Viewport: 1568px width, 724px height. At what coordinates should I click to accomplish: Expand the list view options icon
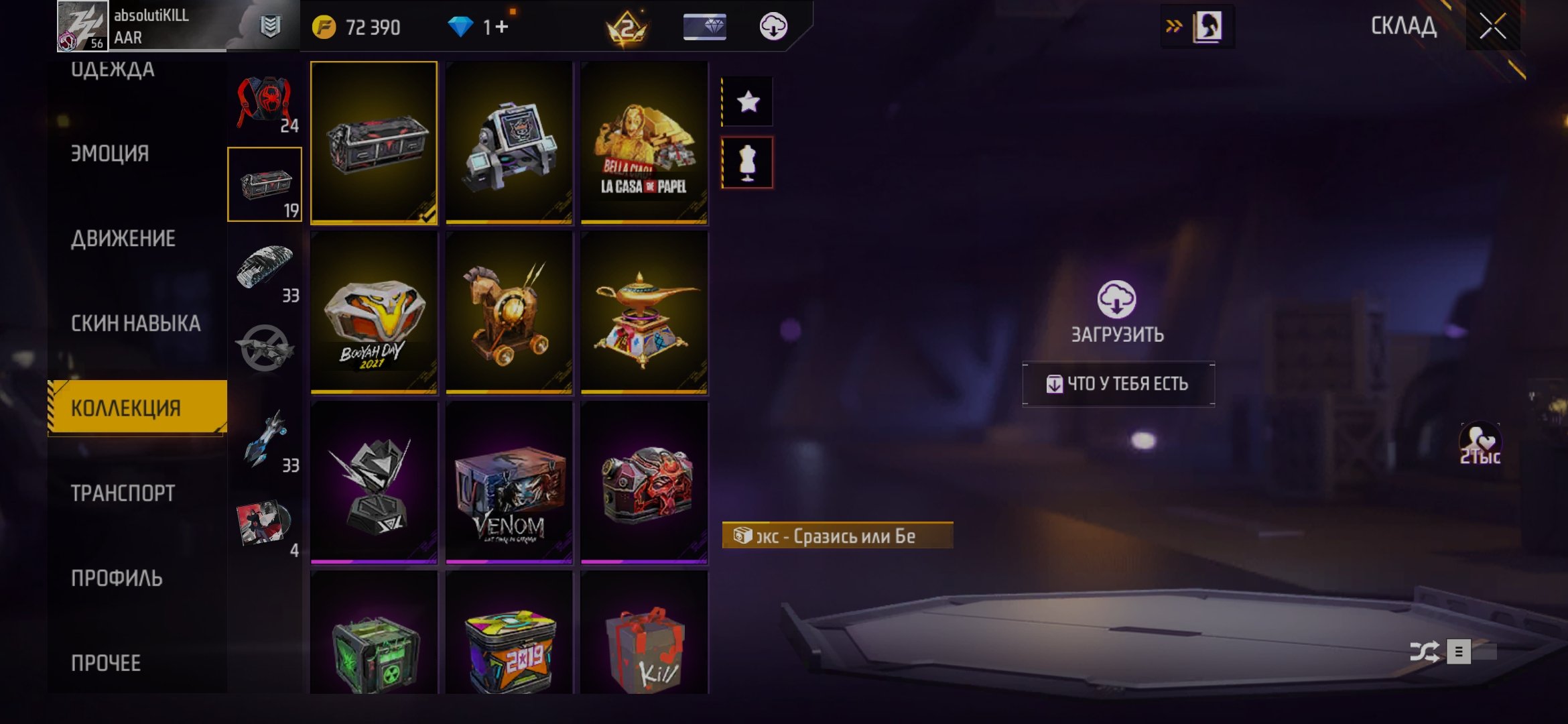(x=1459, y=652)
